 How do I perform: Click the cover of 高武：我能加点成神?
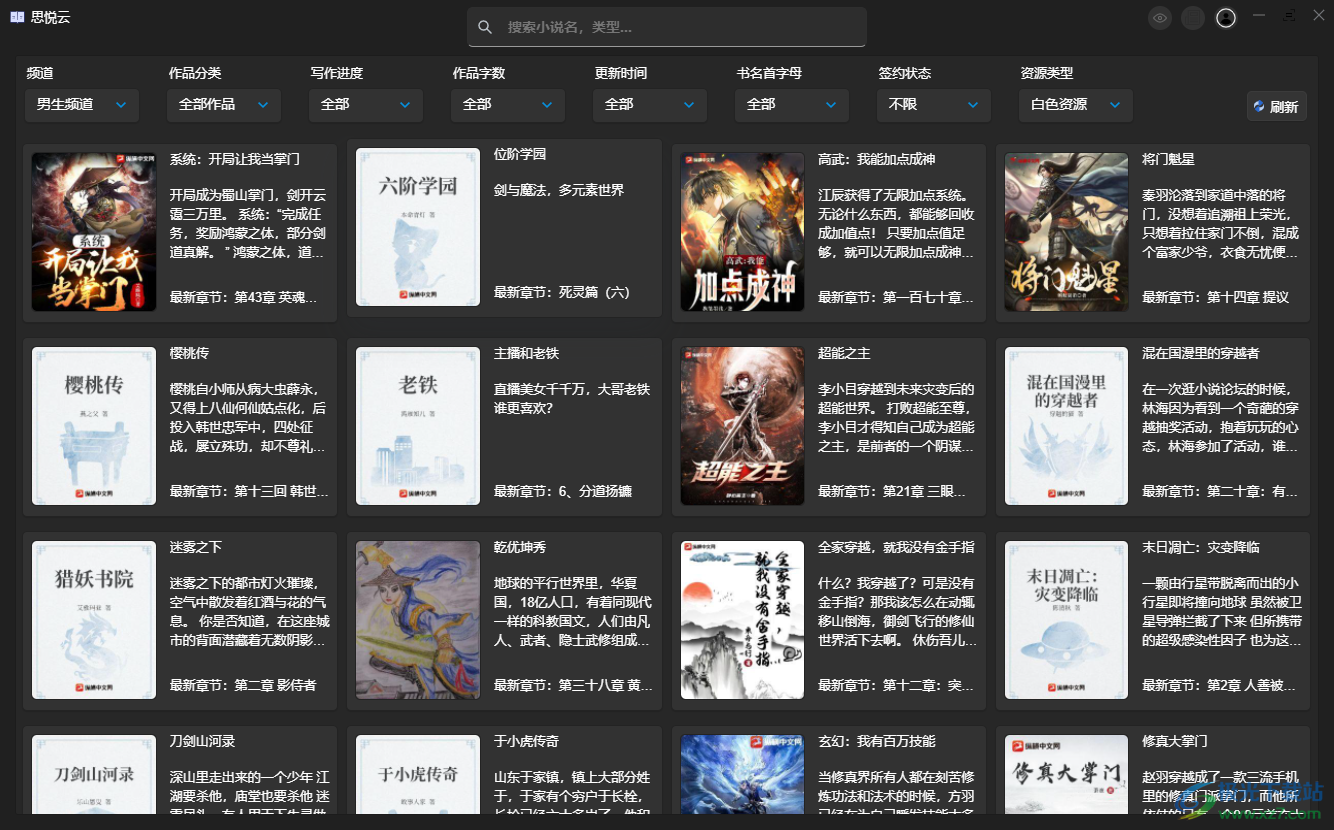point(742,232)
